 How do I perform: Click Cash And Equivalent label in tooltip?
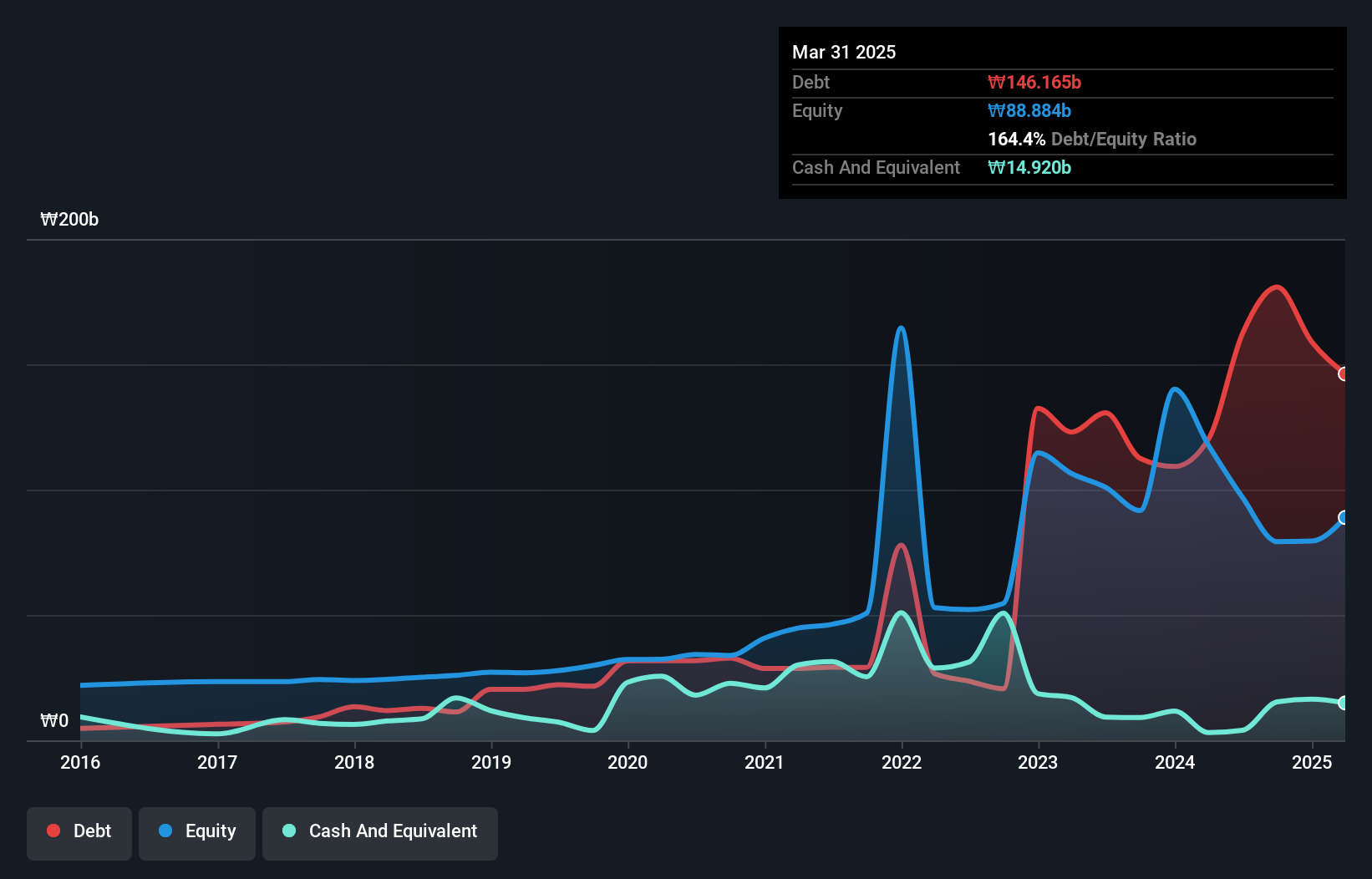coord(876,167)
